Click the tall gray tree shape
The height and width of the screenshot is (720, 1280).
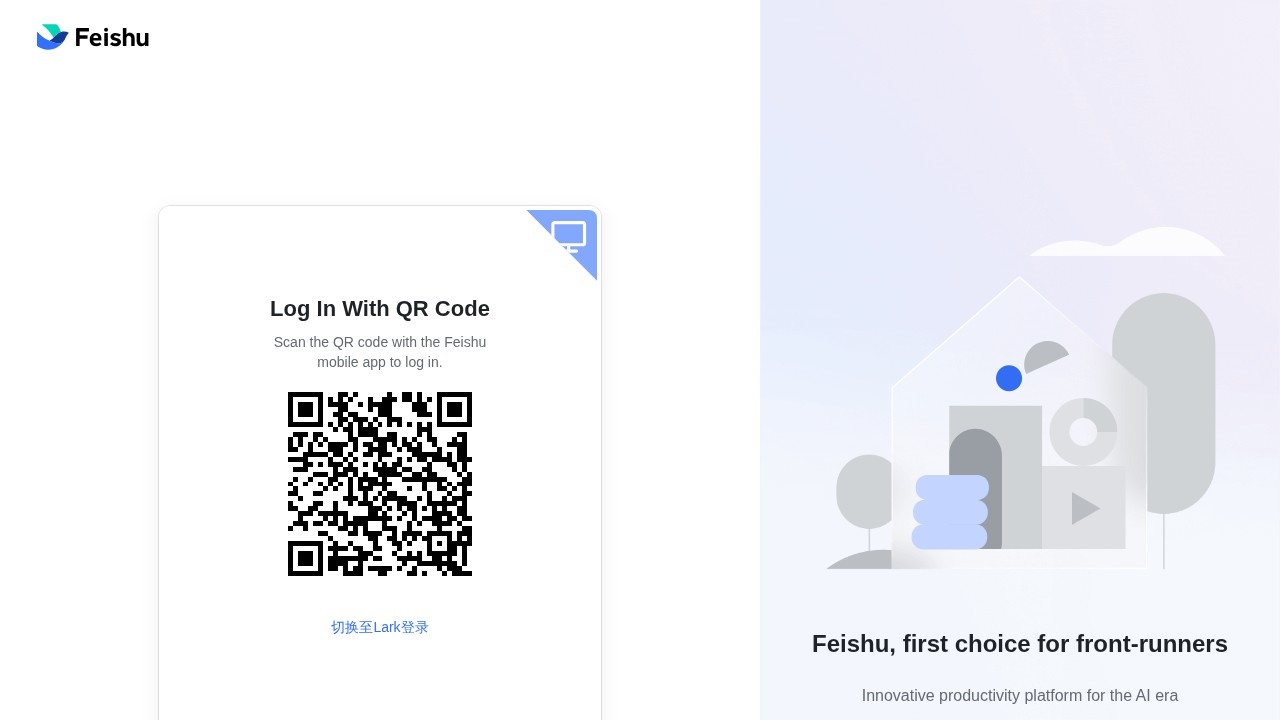(1164, 403)
